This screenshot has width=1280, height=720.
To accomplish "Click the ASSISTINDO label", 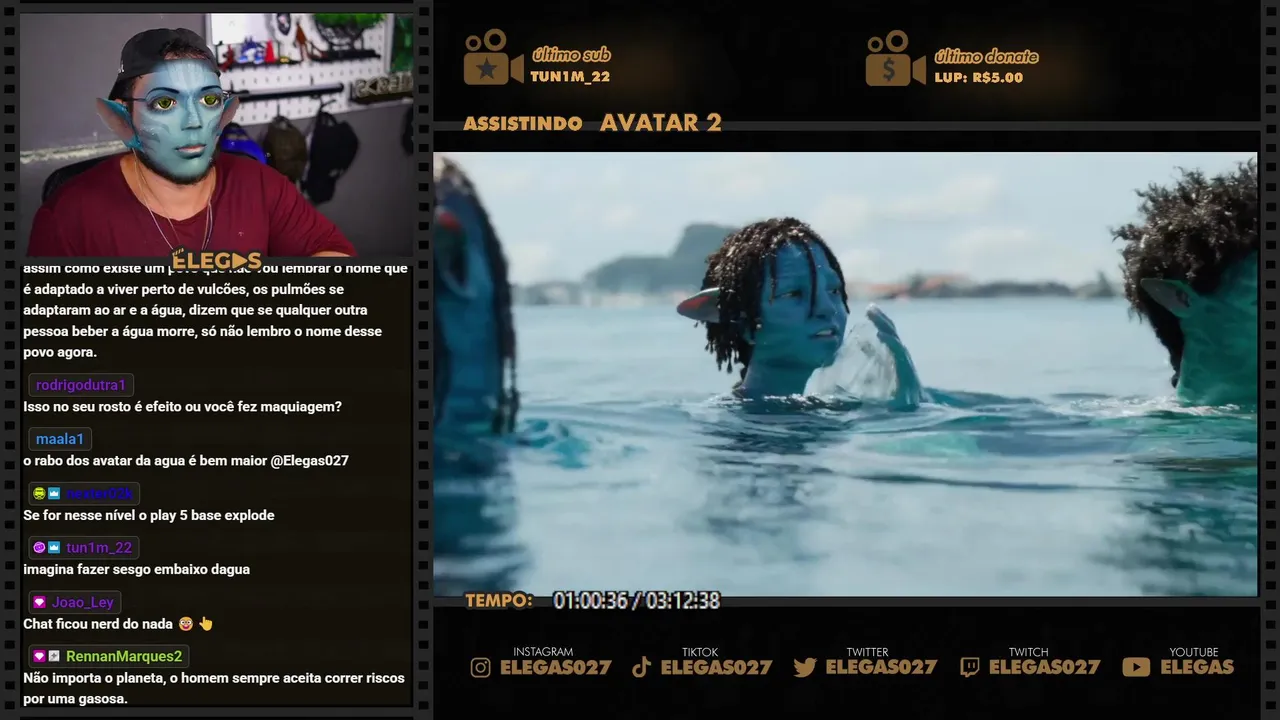I will pyautogui.click(x=523, y=123).
